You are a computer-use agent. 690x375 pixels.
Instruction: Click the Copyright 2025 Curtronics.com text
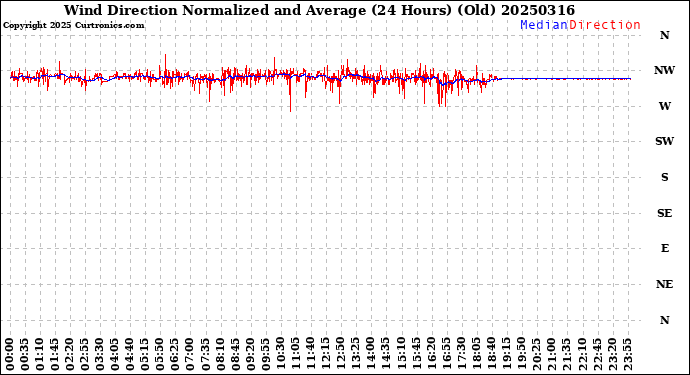tap(73, 26)
